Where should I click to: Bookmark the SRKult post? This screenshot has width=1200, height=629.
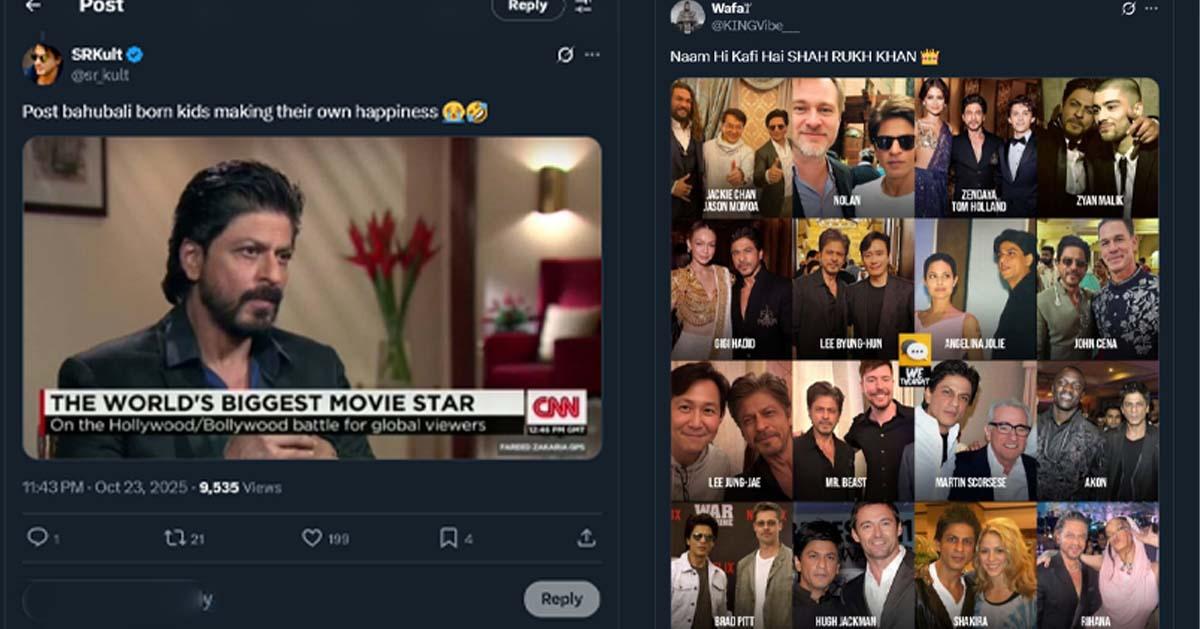[x=448, y=538]
